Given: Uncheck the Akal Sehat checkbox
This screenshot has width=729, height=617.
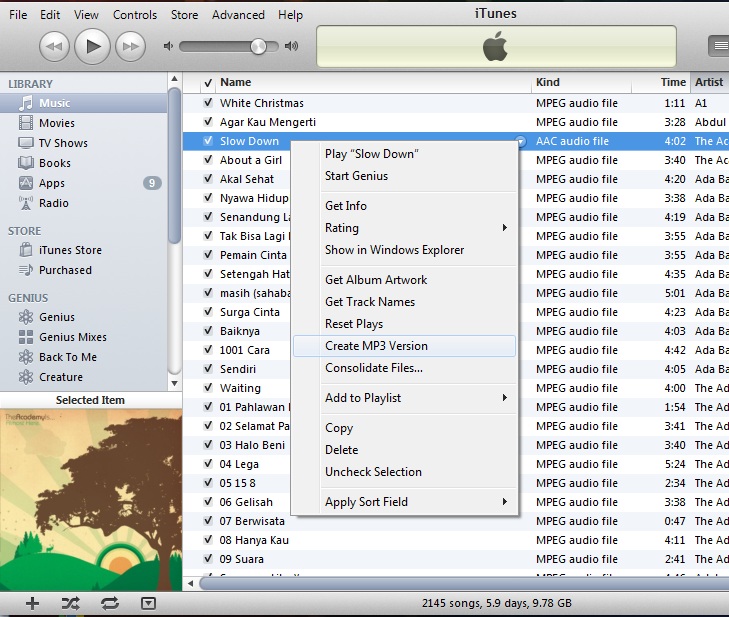Looking at the screenshot, I should 208,179.
